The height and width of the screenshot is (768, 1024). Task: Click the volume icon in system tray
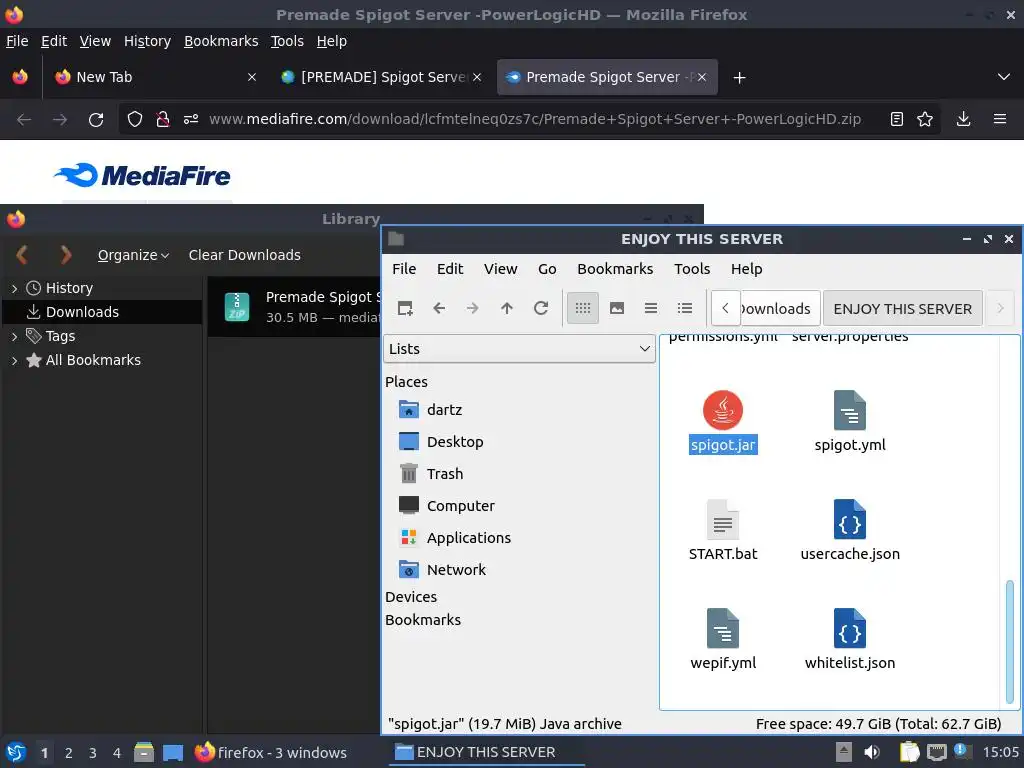pos(872,752)
